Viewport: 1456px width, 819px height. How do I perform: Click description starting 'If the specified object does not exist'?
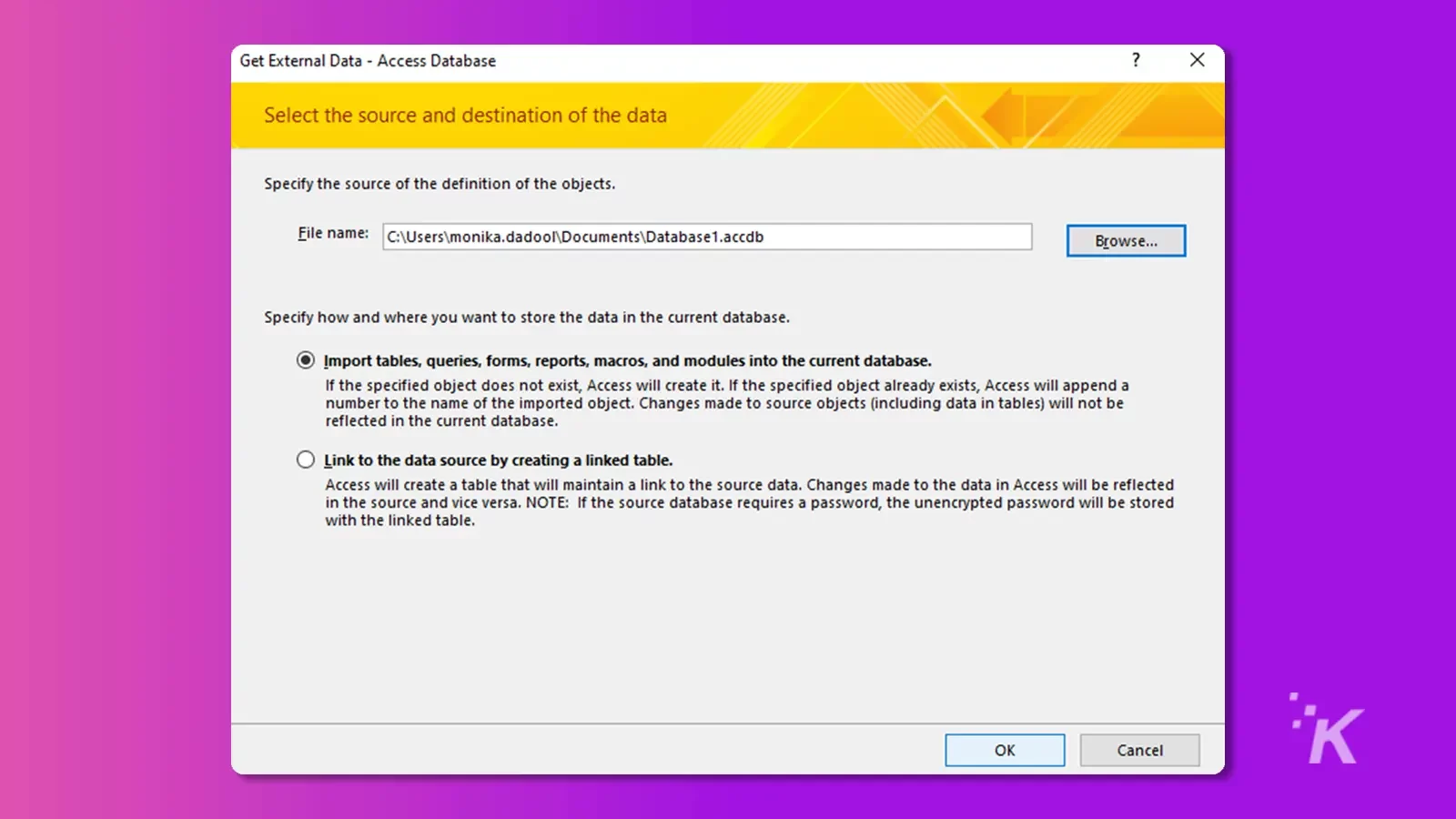(727, 403)
